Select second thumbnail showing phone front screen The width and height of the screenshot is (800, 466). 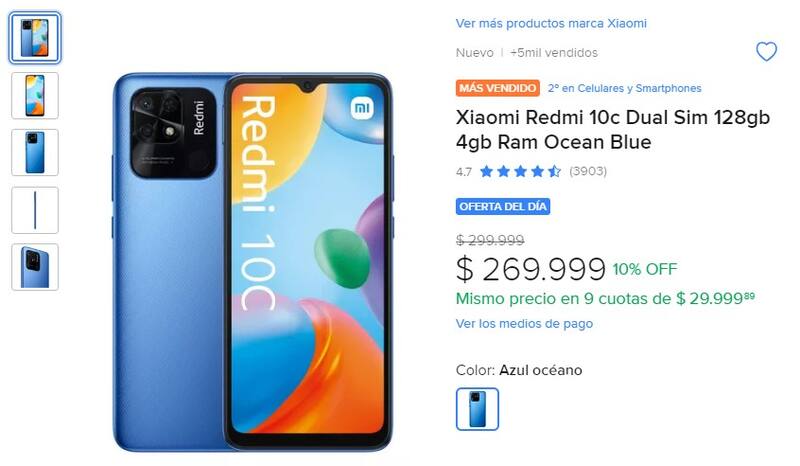coord(35,95)
